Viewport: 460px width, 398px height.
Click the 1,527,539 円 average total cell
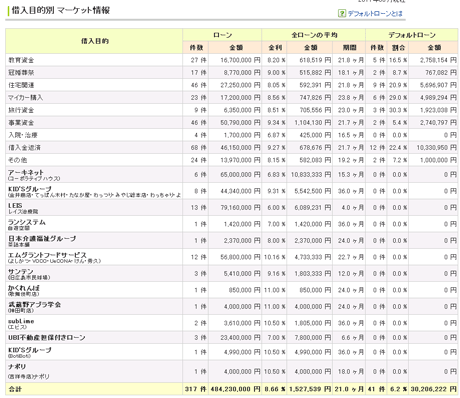pos(310,389)
